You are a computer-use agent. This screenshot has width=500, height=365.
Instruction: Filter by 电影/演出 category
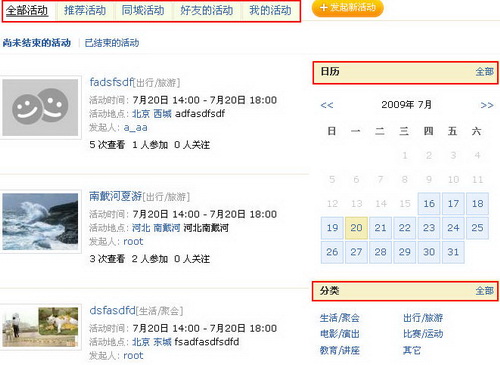point(340,334)
